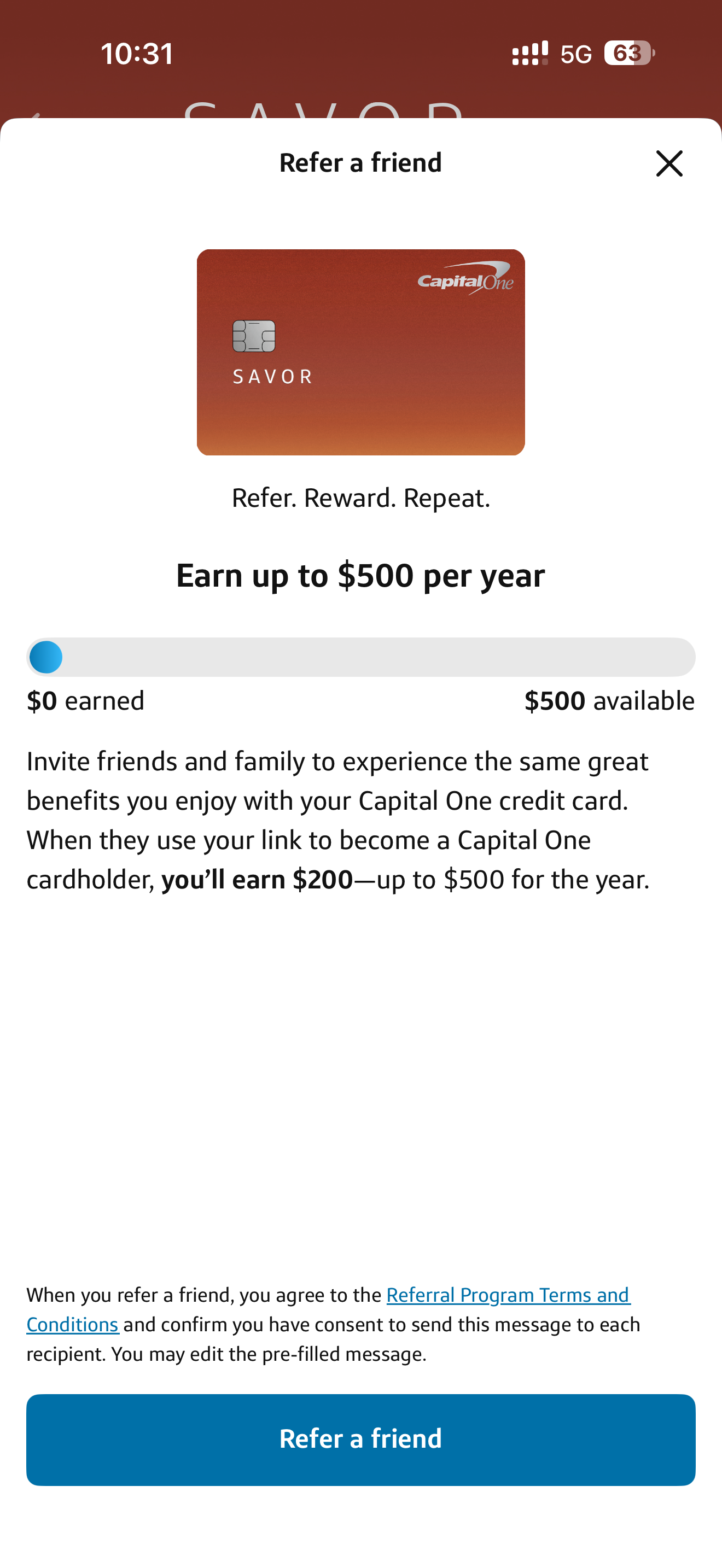Tap the battery indicator in status bar
The height and width of the screenshot is (1568, 722).
point(629,54)
